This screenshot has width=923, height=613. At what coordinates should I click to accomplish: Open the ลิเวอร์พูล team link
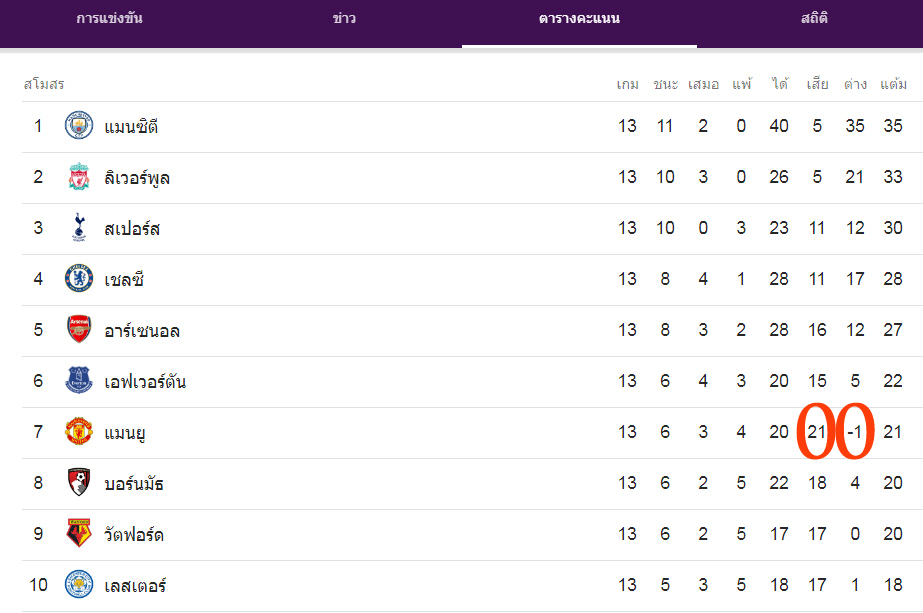coord(137,178)
